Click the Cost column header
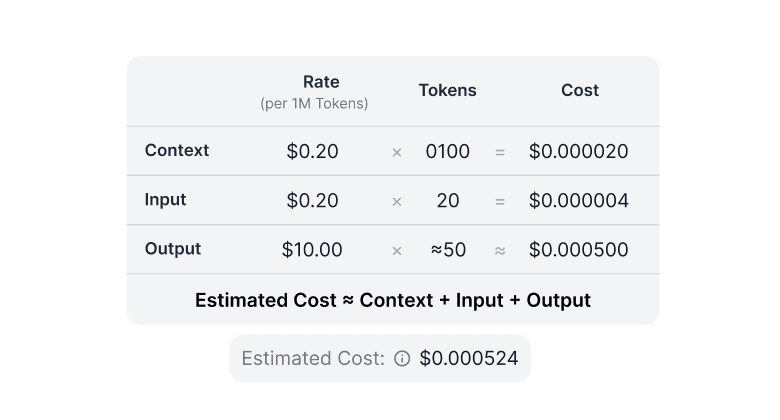 [580, 90]
